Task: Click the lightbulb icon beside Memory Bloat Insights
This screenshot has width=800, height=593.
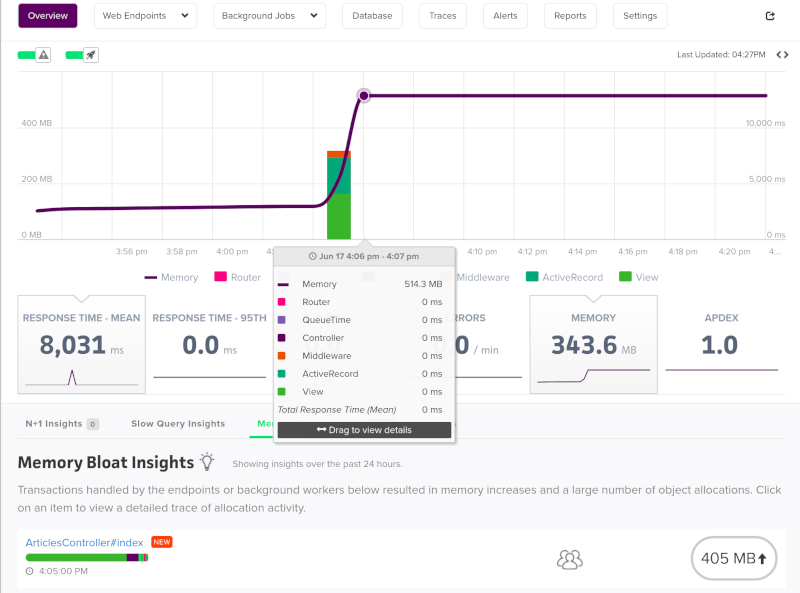Action: (207, 461)
